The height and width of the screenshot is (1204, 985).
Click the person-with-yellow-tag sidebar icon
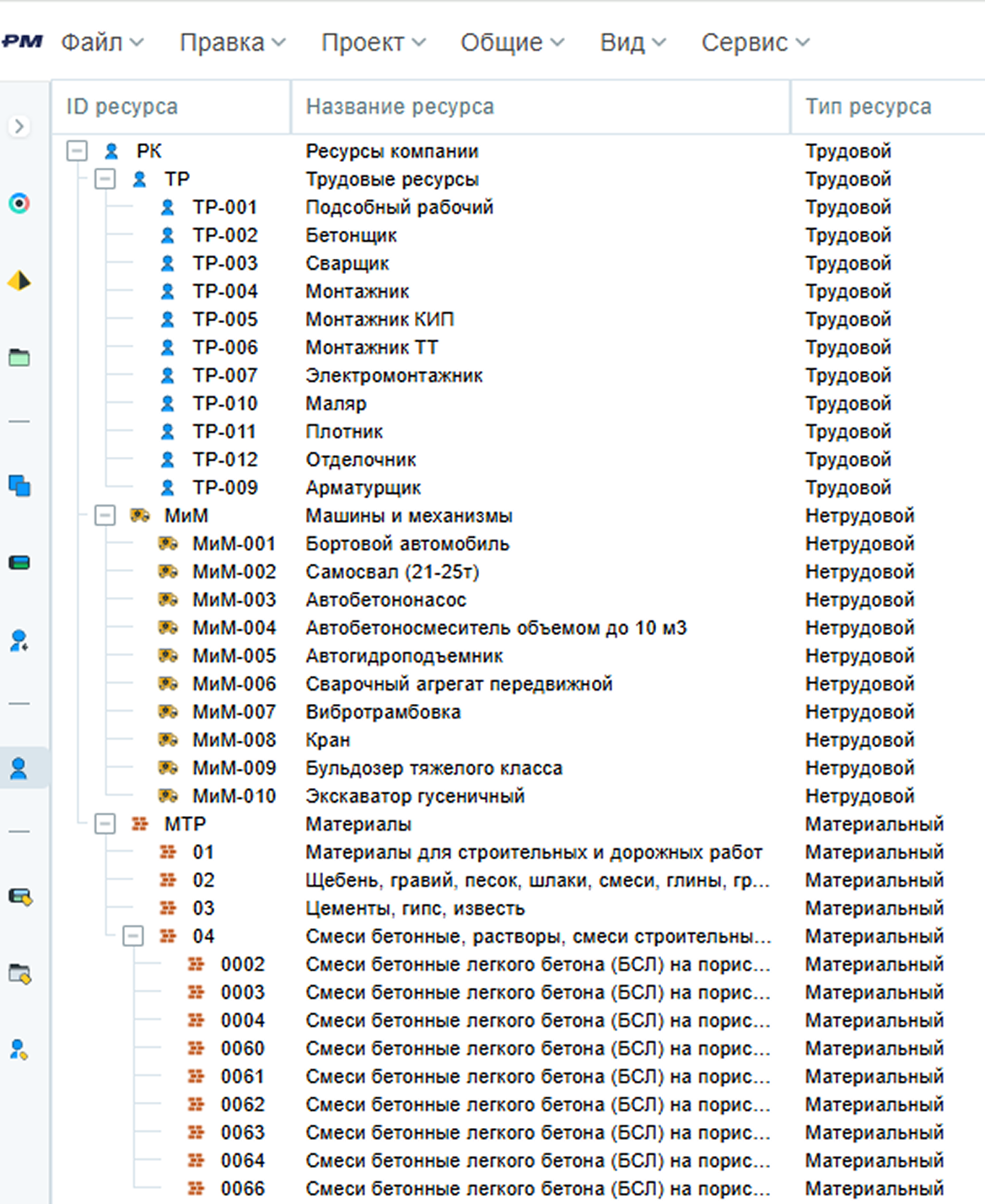point(19,1050)
